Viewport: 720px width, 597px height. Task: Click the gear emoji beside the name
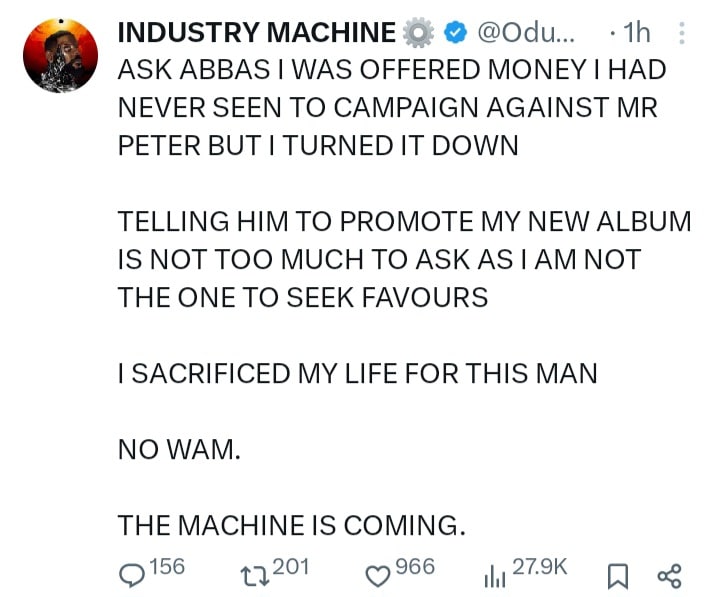pyautogui.click(x=418, y=33)
